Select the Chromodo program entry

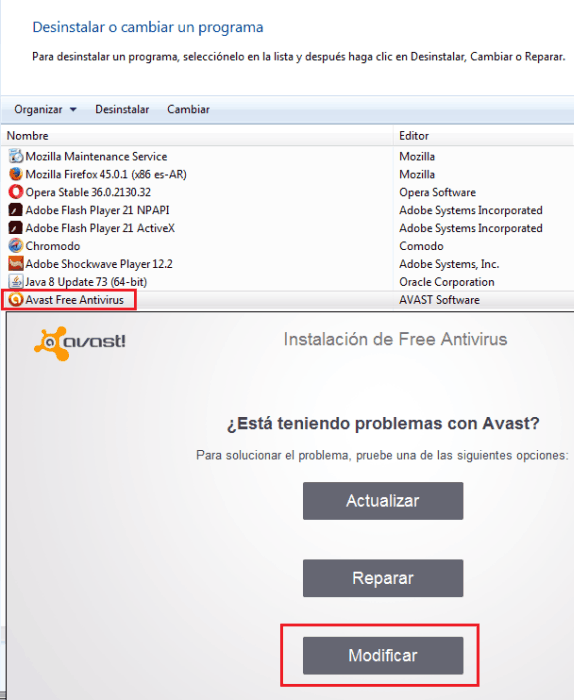tap(287, 246)
